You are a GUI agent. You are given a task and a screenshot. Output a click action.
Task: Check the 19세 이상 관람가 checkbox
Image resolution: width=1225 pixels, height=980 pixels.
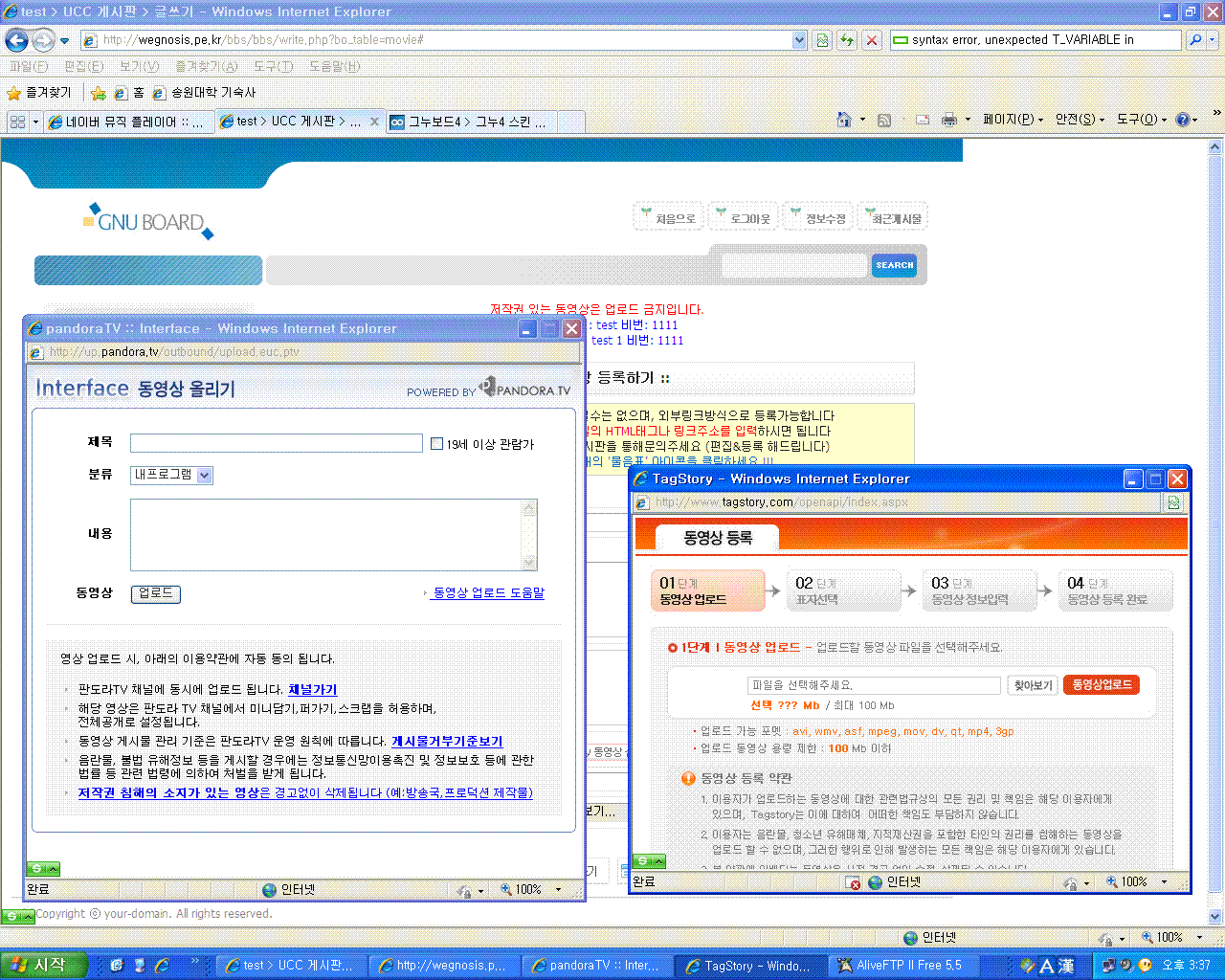click(436, 444)
